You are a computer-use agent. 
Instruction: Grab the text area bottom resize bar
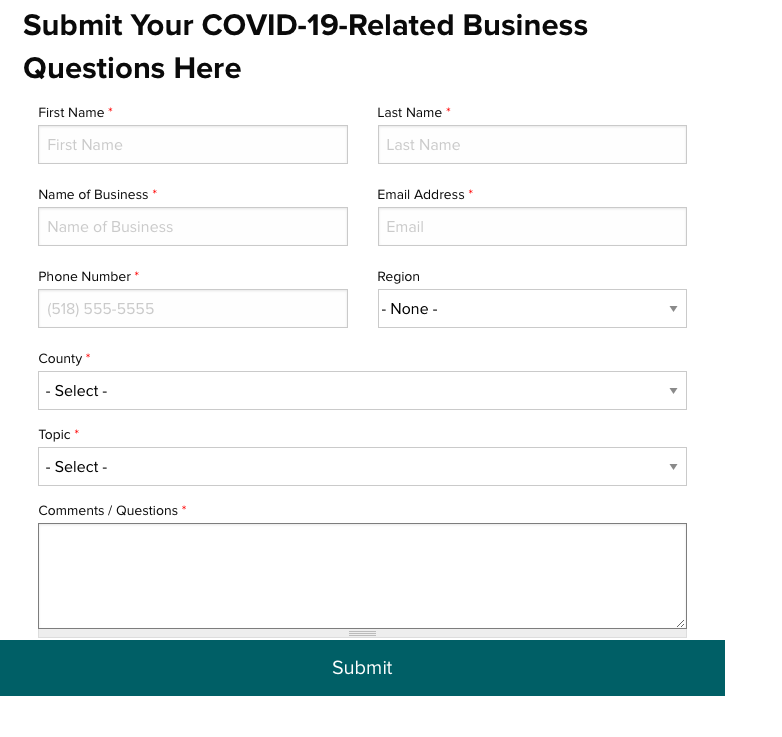362,633
